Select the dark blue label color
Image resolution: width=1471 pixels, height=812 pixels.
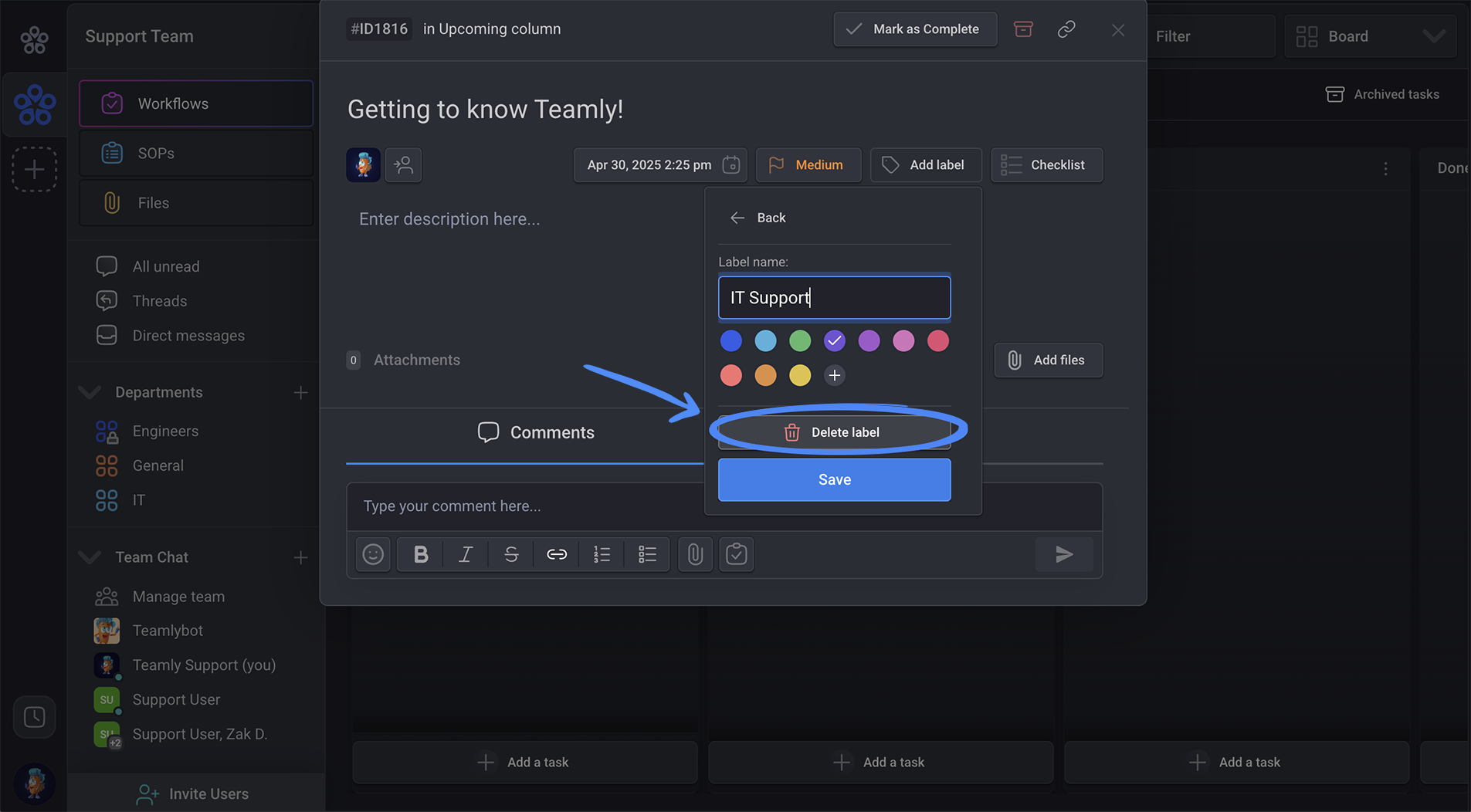(731, 340)
